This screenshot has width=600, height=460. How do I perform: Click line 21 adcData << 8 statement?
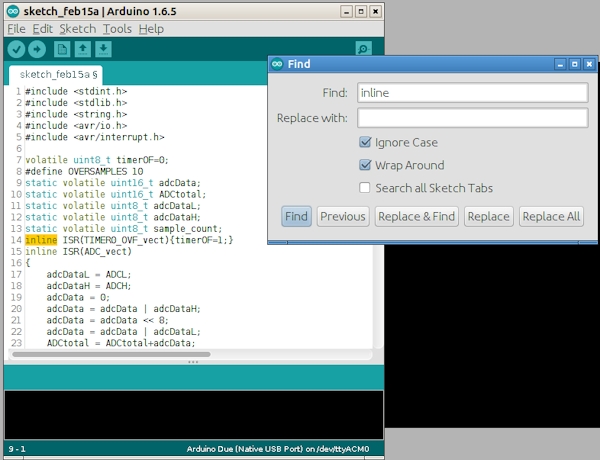(x=108, y=320)
